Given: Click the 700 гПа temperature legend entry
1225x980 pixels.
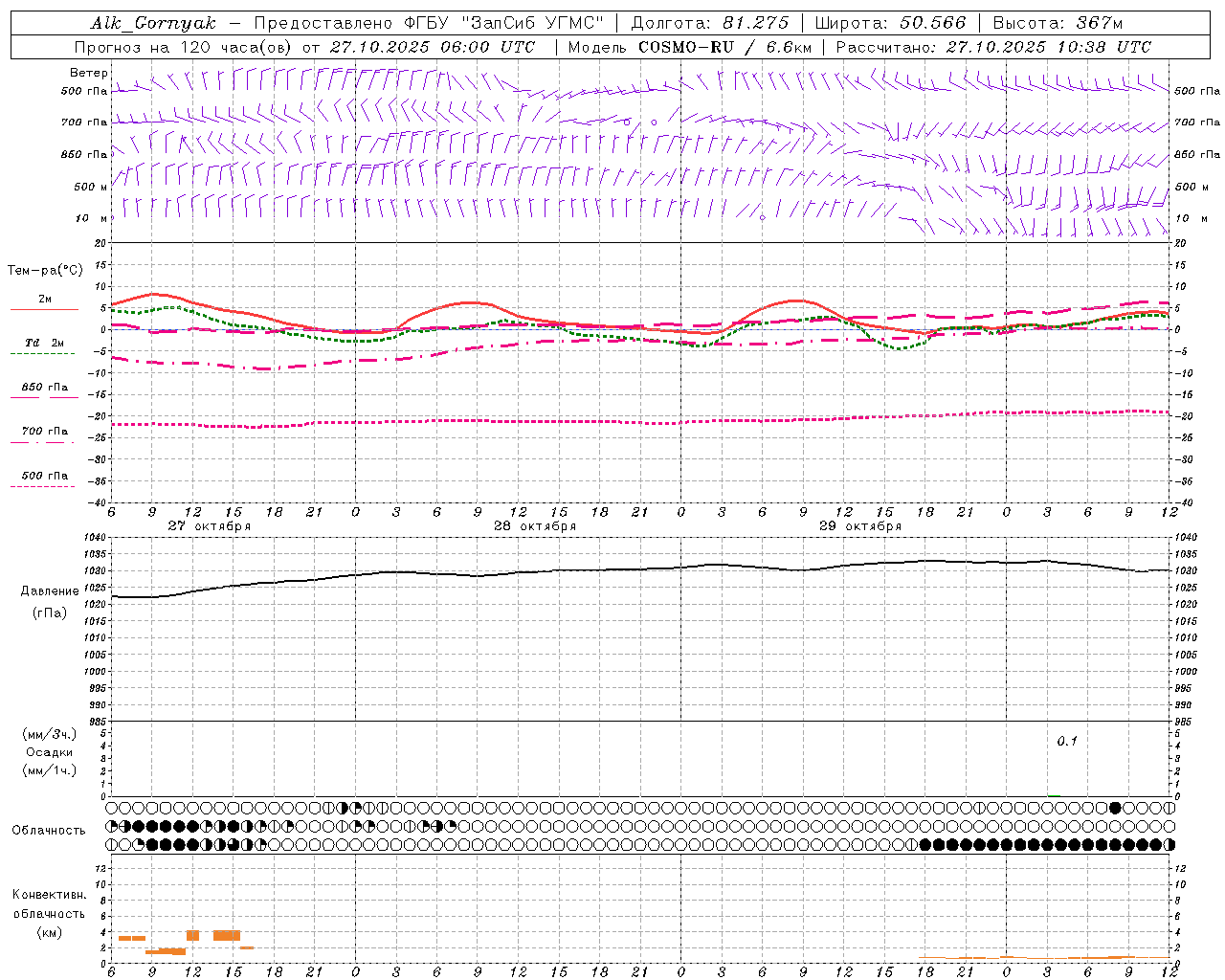Looking at the screenshot, I should pyautogui.click(x=44, y=434).
